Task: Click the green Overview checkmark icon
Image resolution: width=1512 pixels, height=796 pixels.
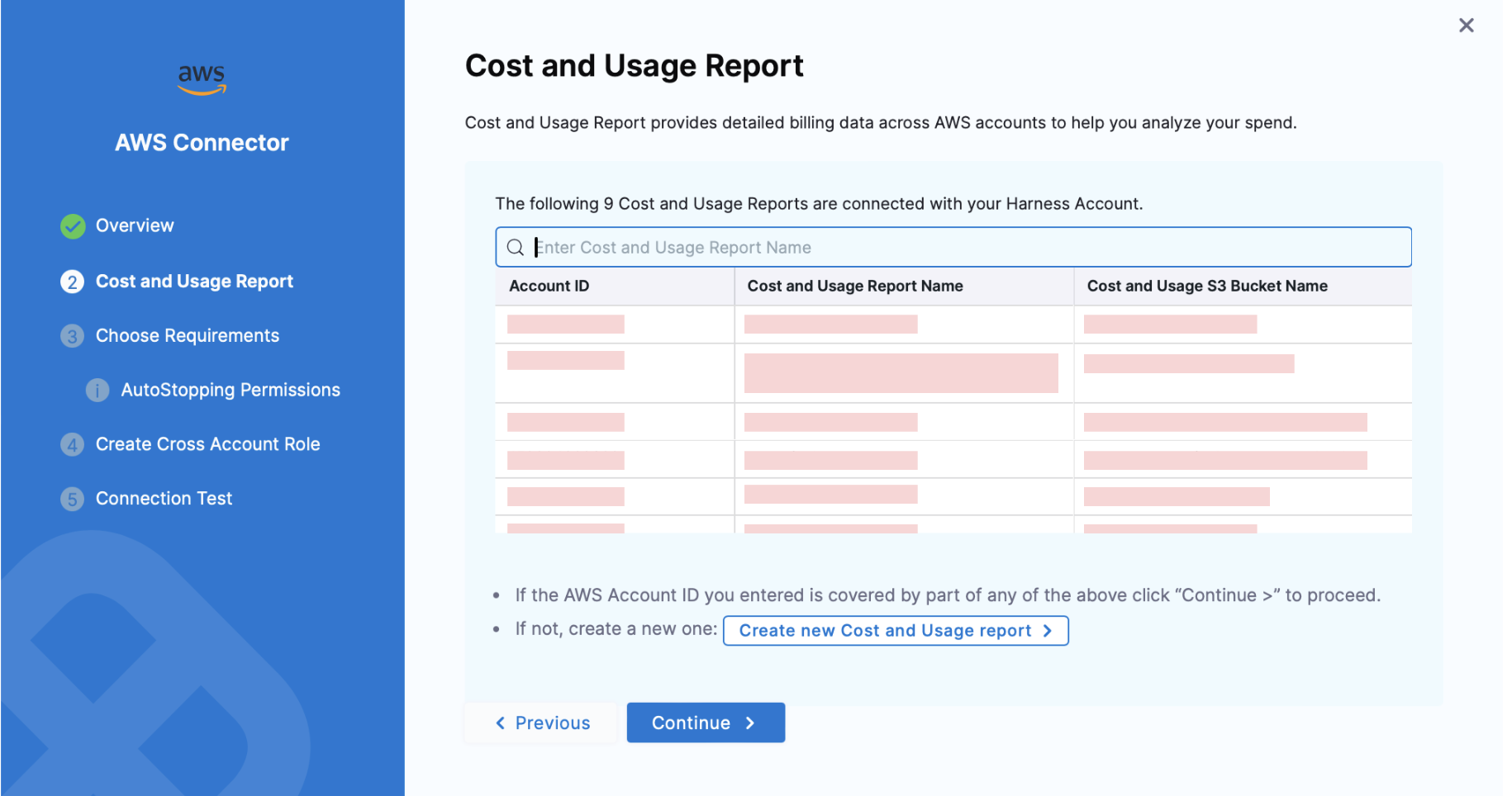Action: pyautogui.click(x=73, y=226)
